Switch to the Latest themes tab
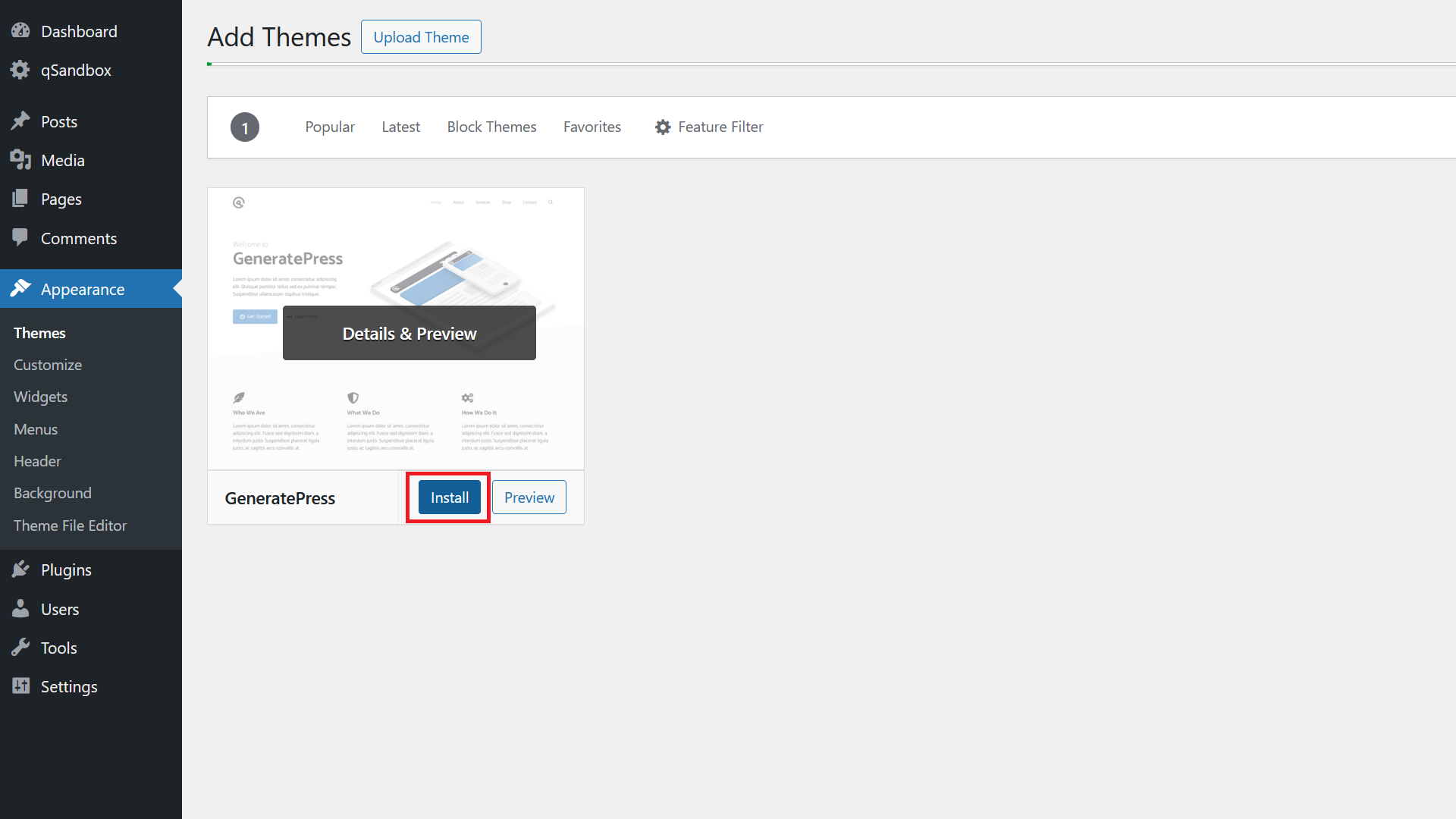The width and height of the screenshot is (1456, 819). (x=400, y=127)
